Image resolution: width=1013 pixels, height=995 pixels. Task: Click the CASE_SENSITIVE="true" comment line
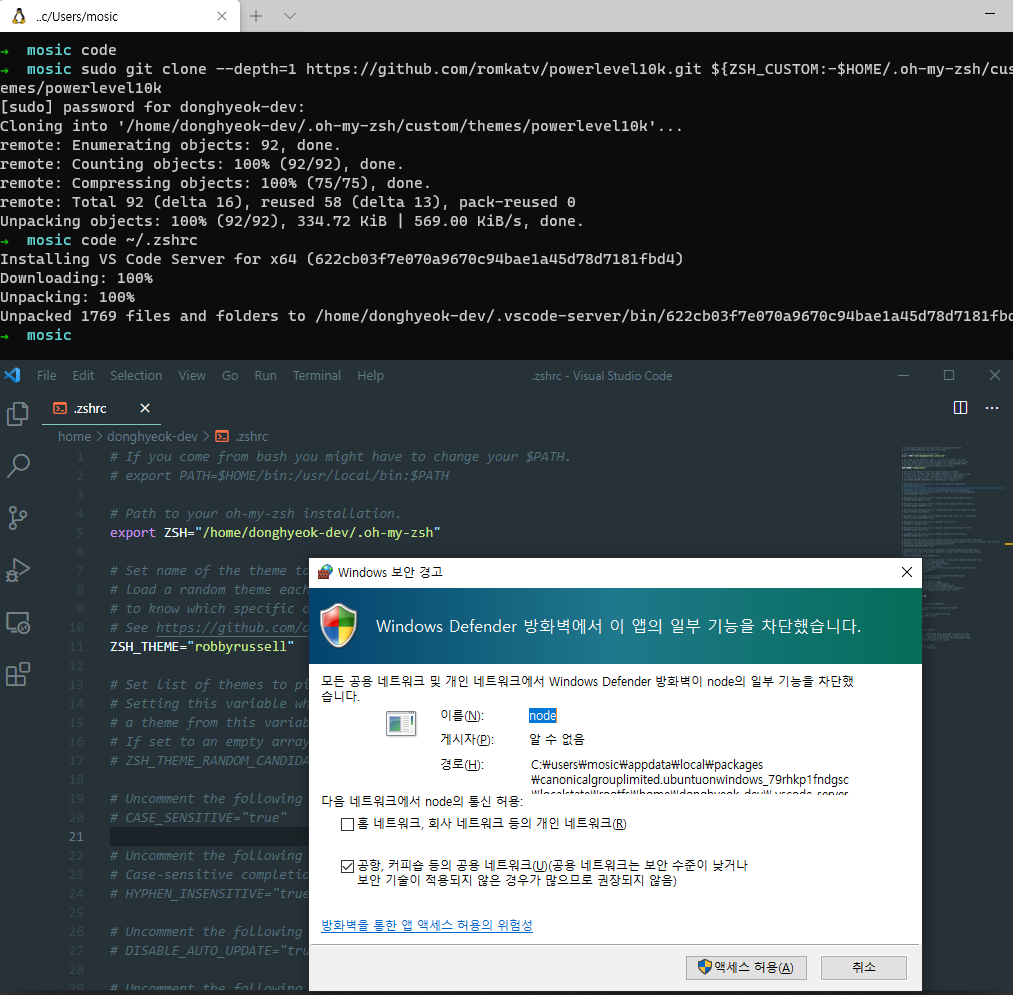coord(198,818)
